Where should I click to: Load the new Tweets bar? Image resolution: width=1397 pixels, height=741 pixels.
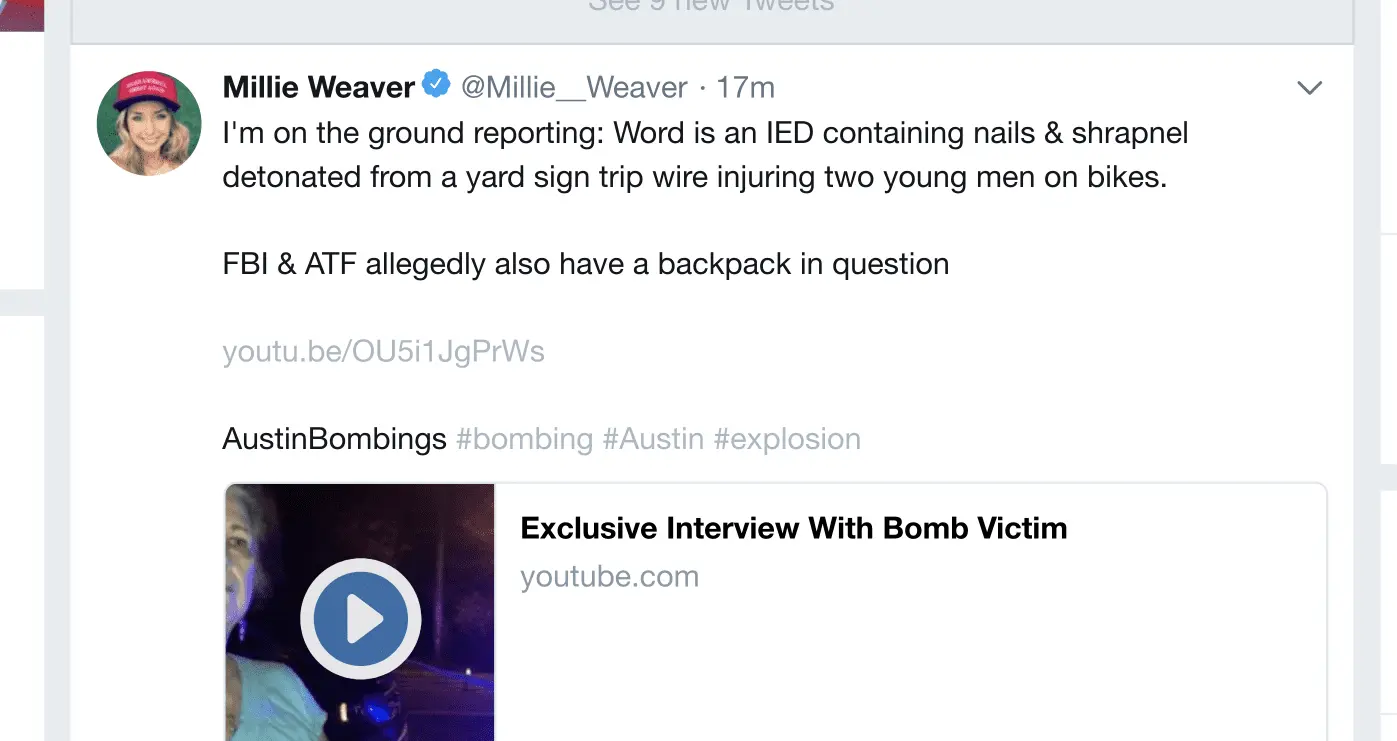[x=711, y=8]
